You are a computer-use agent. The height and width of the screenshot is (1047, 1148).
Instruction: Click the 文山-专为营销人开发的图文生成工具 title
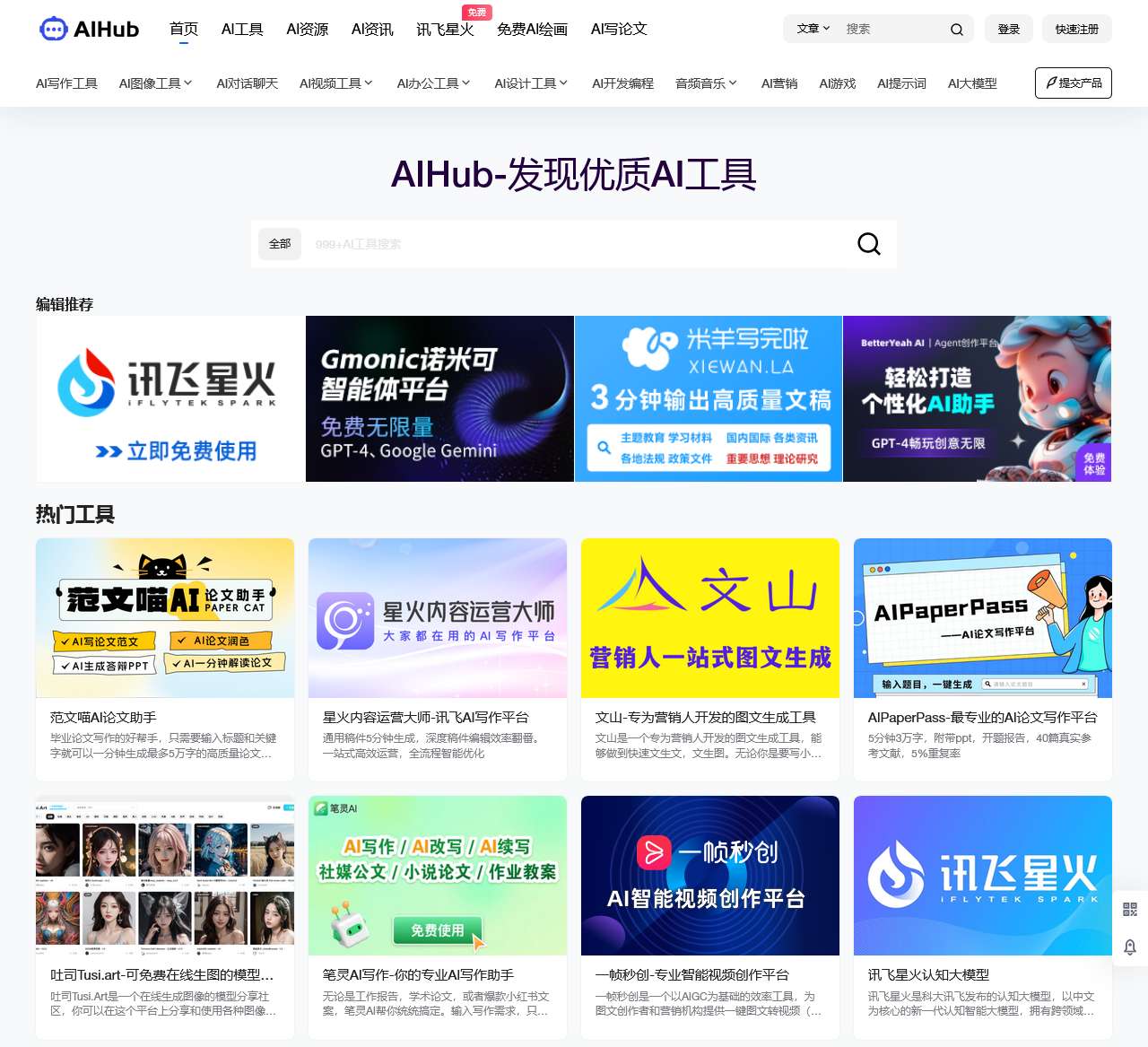pyautogui.click(x=706, y=718)
